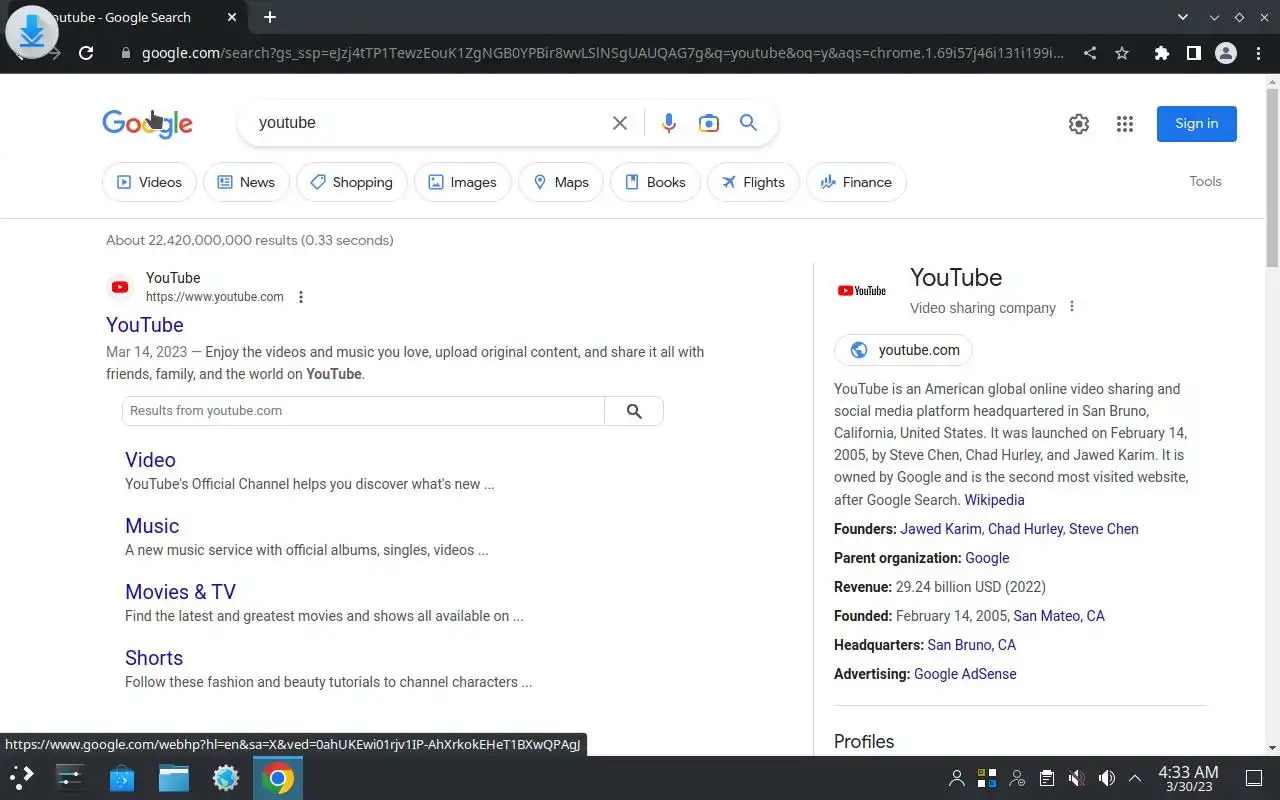Open the tab search chevron
The width and height of the screenshot is (1280, 800).
pyautogui.click(x=1183, y=17)
